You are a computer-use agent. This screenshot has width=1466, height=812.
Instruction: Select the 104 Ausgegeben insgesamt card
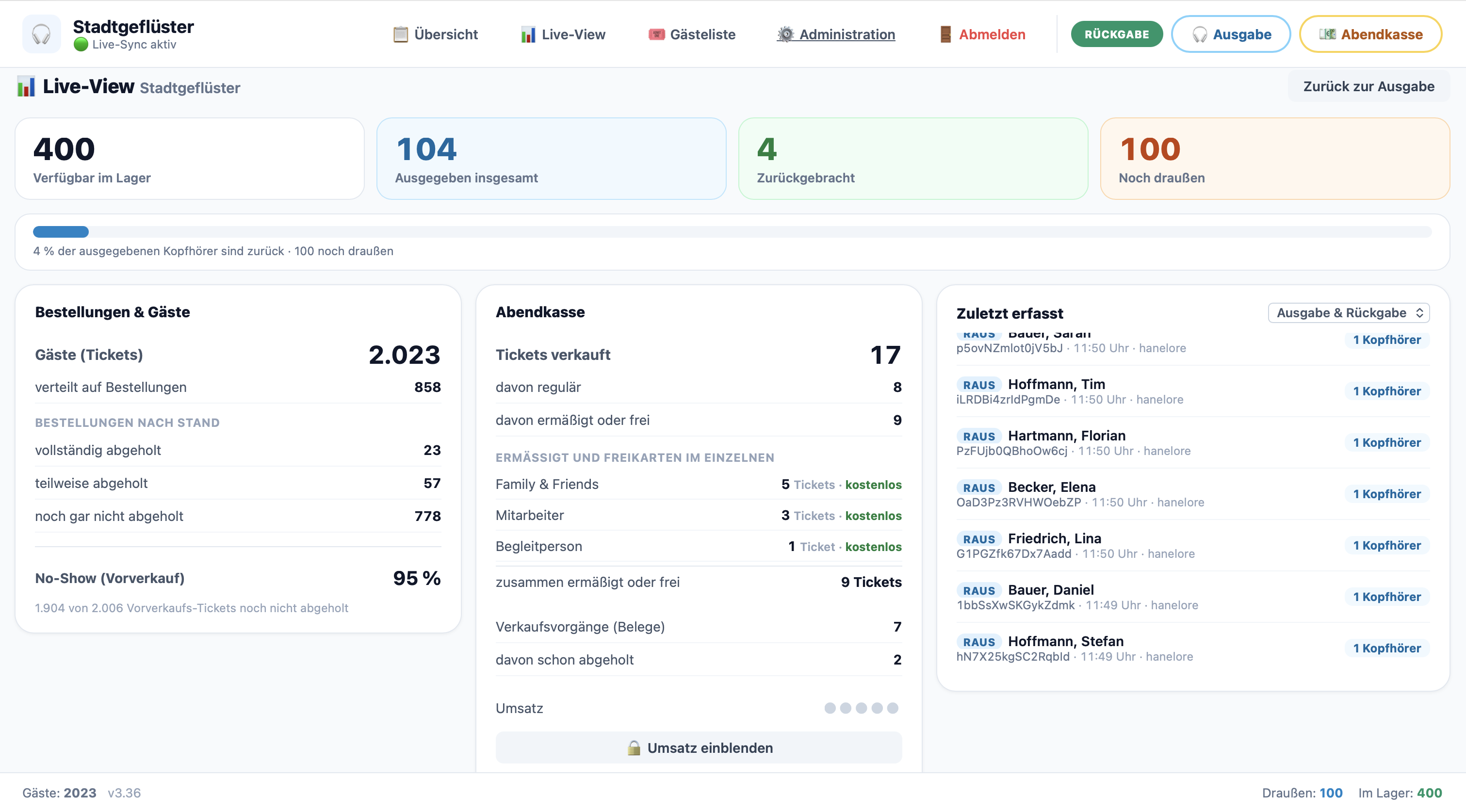point(552,159)
